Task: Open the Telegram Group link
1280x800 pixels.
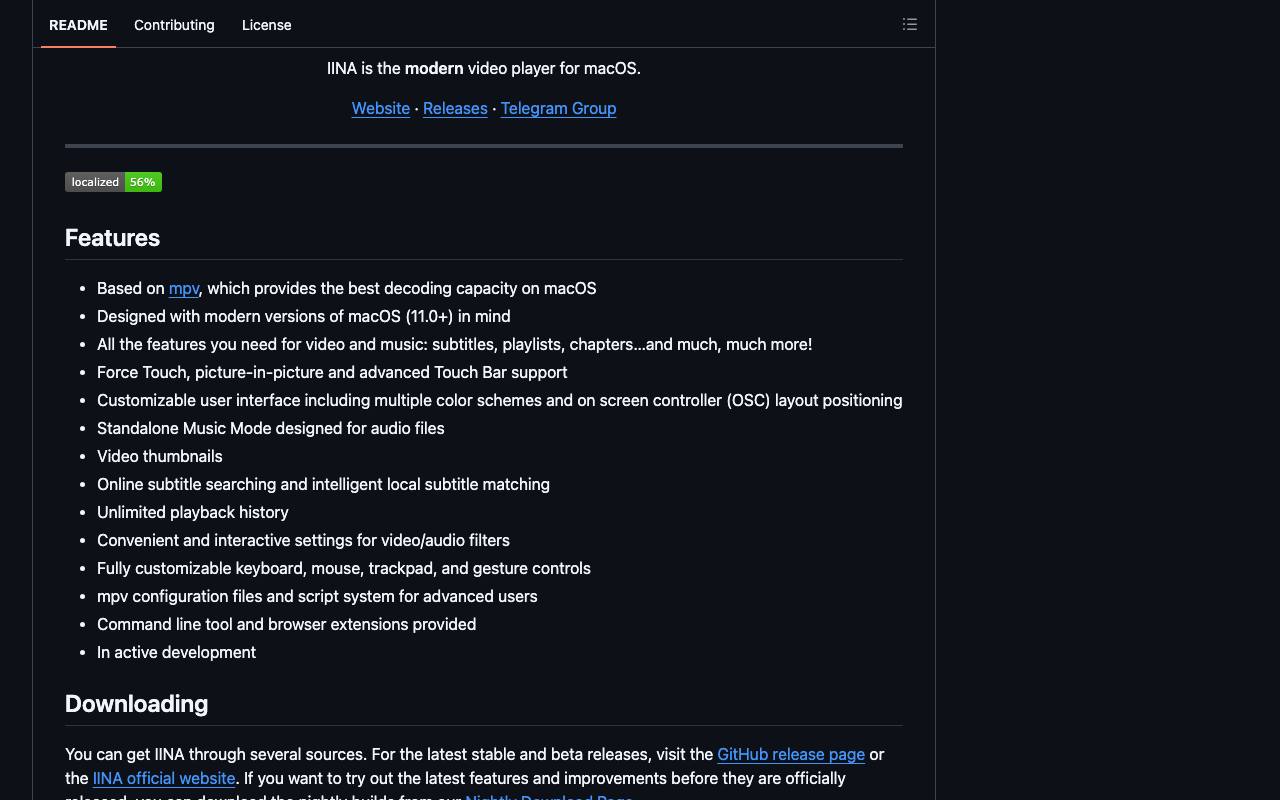Action: click(558, 108)
